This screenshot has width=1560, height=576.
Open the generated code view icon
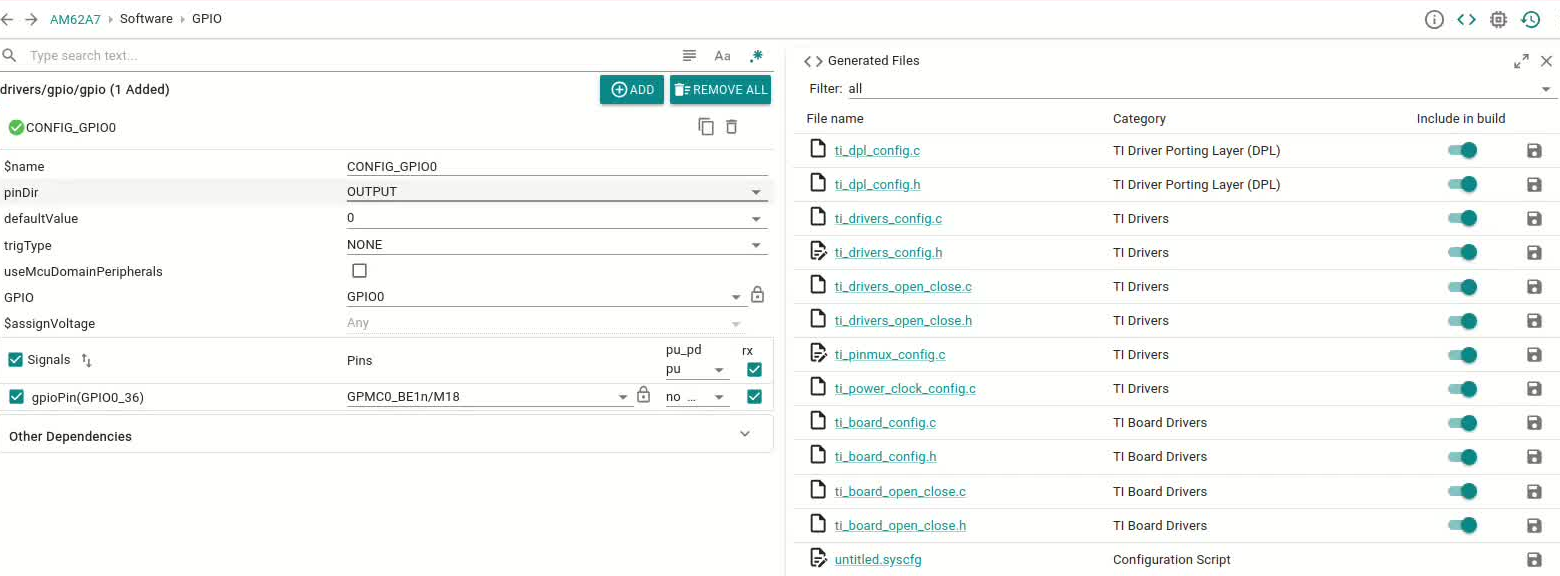pyautogui.click(x=1466, y=19)
